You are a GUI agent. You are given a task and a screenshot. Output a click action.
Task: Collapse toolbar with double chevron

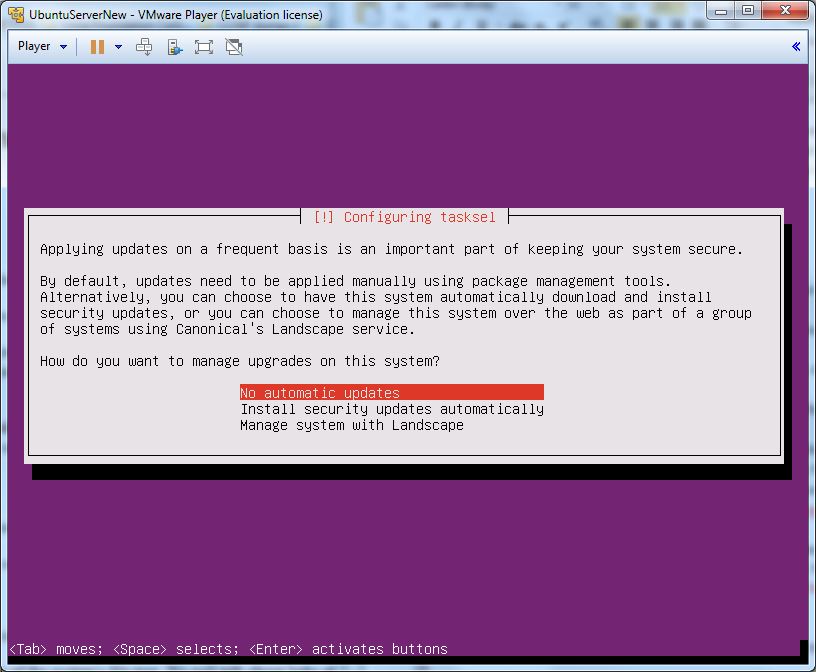796,47
